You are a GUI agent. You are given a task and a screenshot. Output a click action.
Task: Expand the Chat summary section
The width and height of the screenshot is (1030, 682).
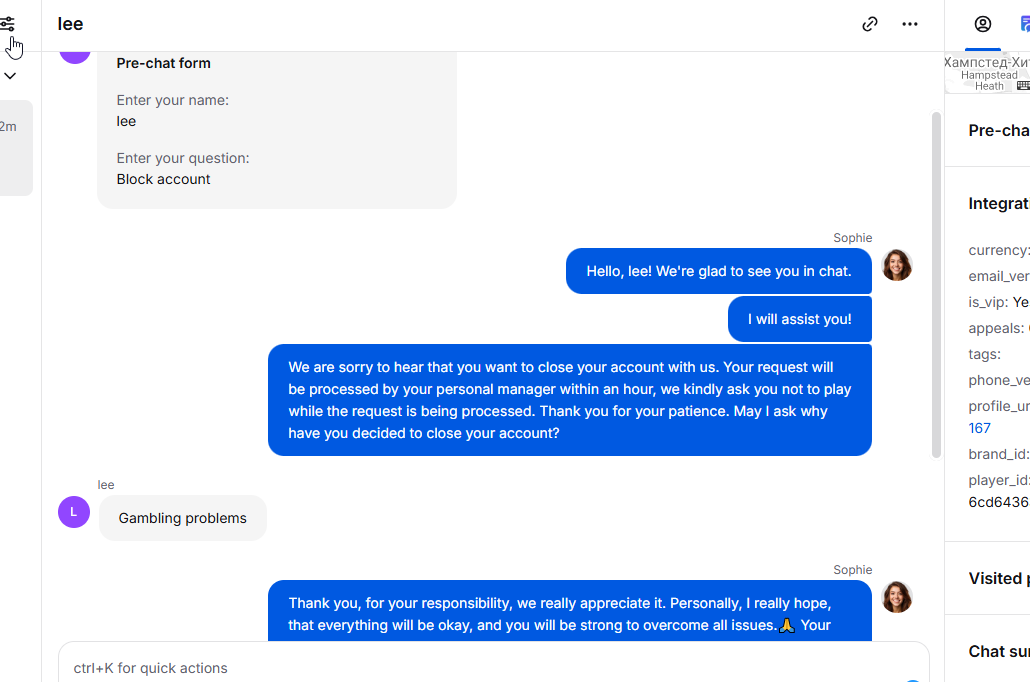(999, 651)
